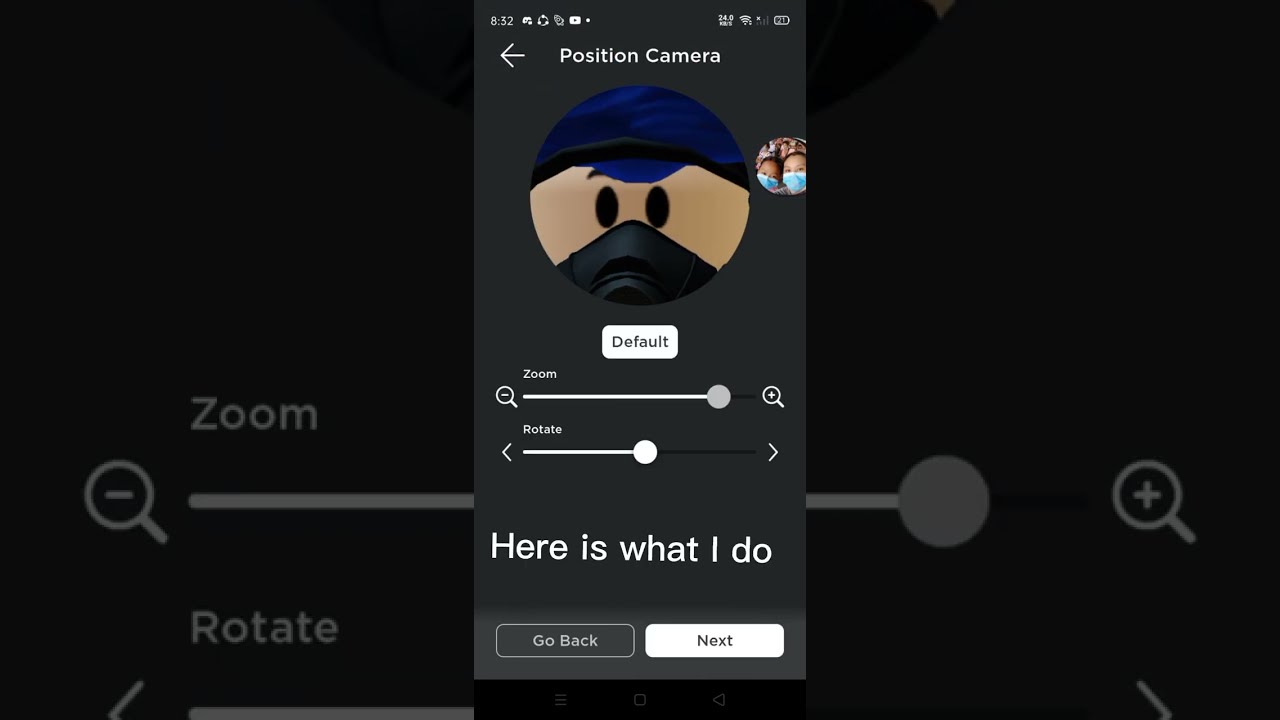The image size is (1280, 720).
Task: Click the zoom in magnifier icon
Action: point(773,397)
